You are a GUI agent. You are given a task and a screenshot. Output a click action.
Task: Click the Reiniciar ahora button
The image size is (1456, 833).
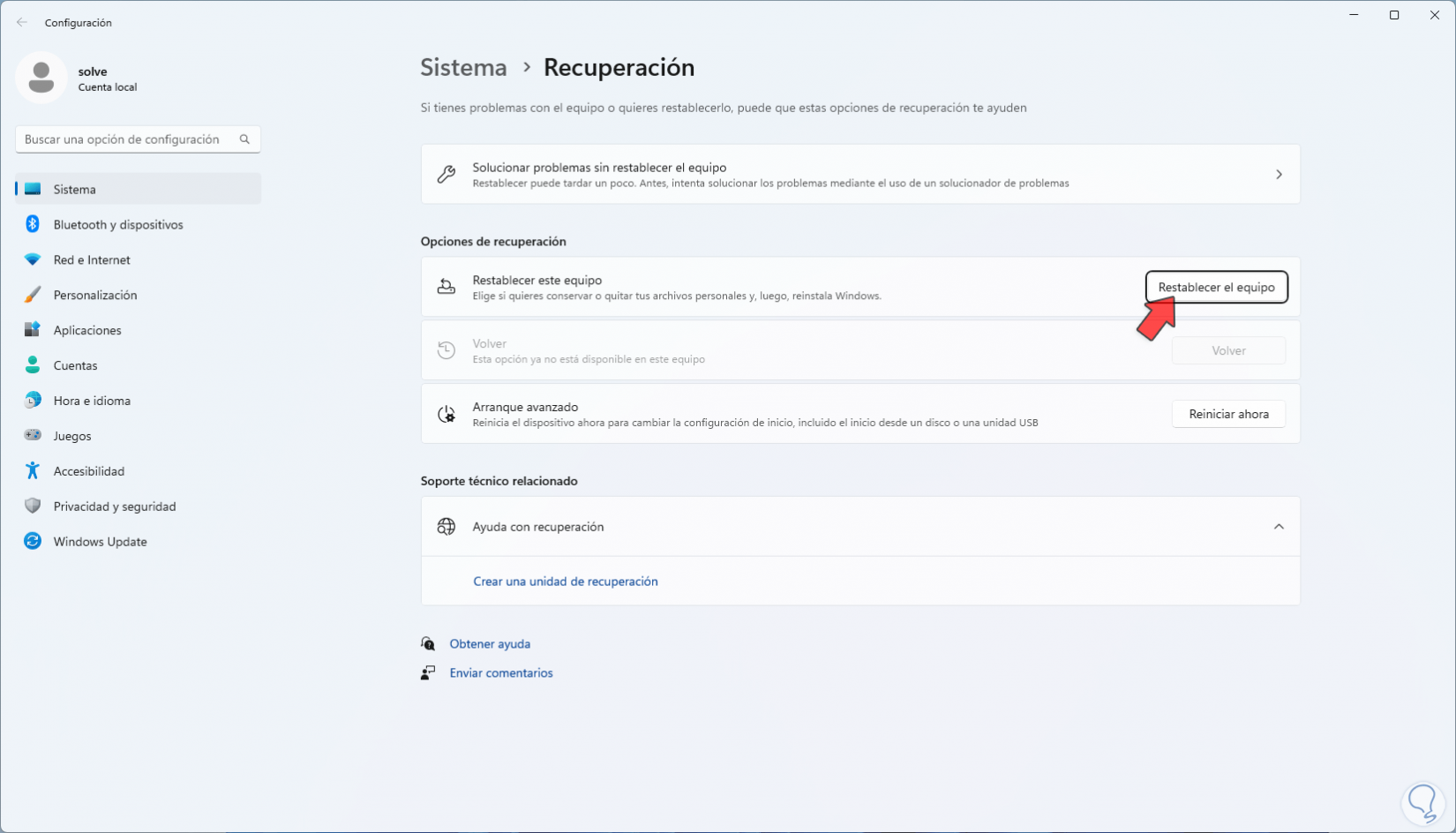click(1228, 414)
